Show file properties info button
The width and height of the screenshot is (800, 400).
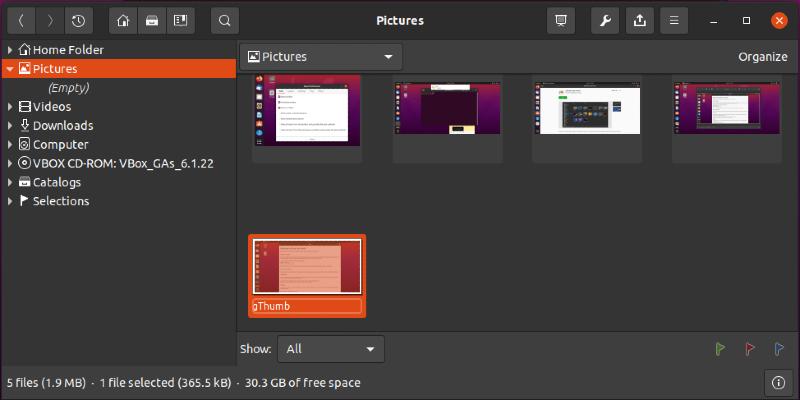tap(778, 382)
